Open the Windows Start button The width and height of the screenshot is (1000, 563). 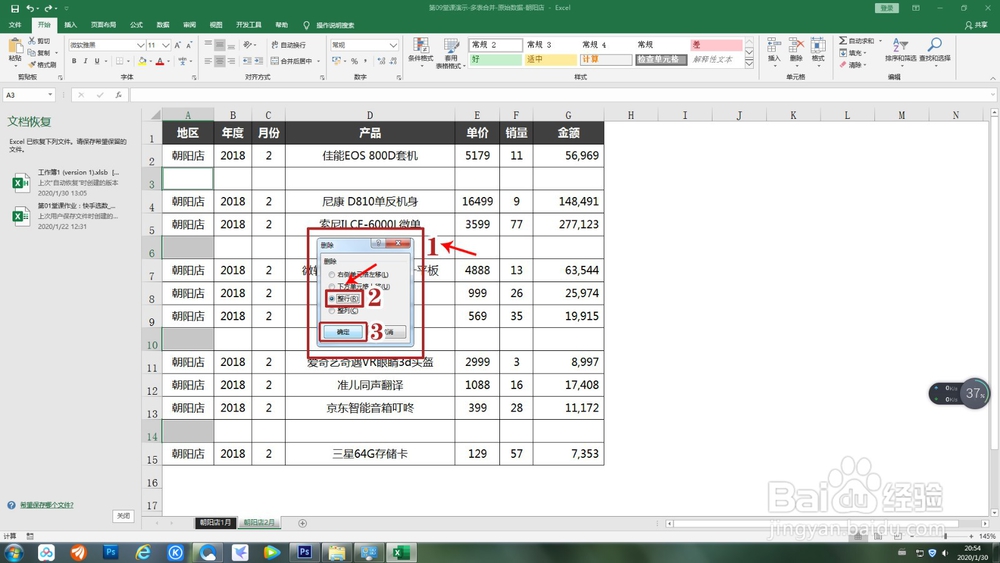coord(14,552)
